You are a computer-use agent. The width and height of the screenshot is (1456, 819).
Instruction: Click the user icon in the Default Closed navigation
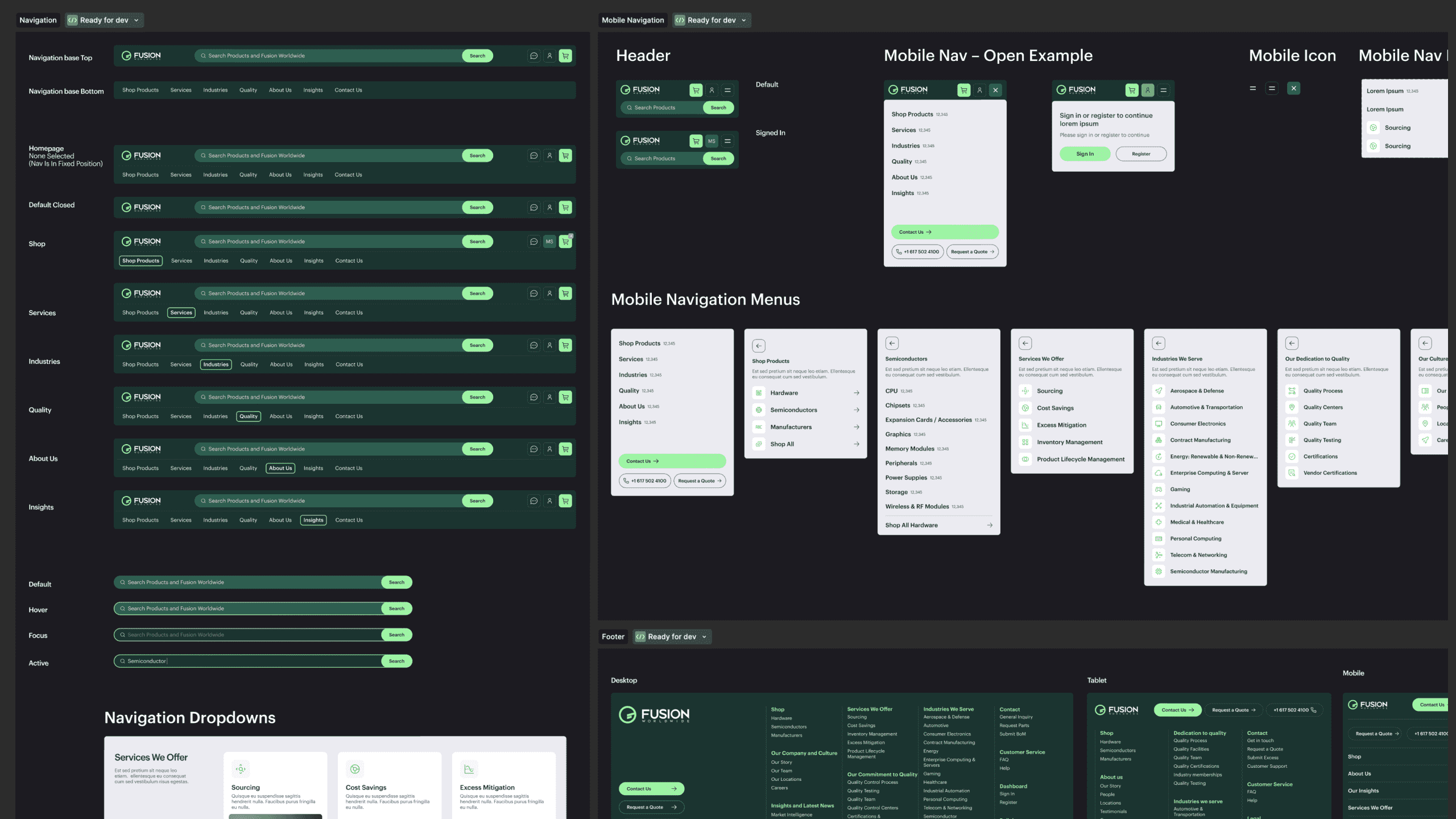tap(549, 208)
